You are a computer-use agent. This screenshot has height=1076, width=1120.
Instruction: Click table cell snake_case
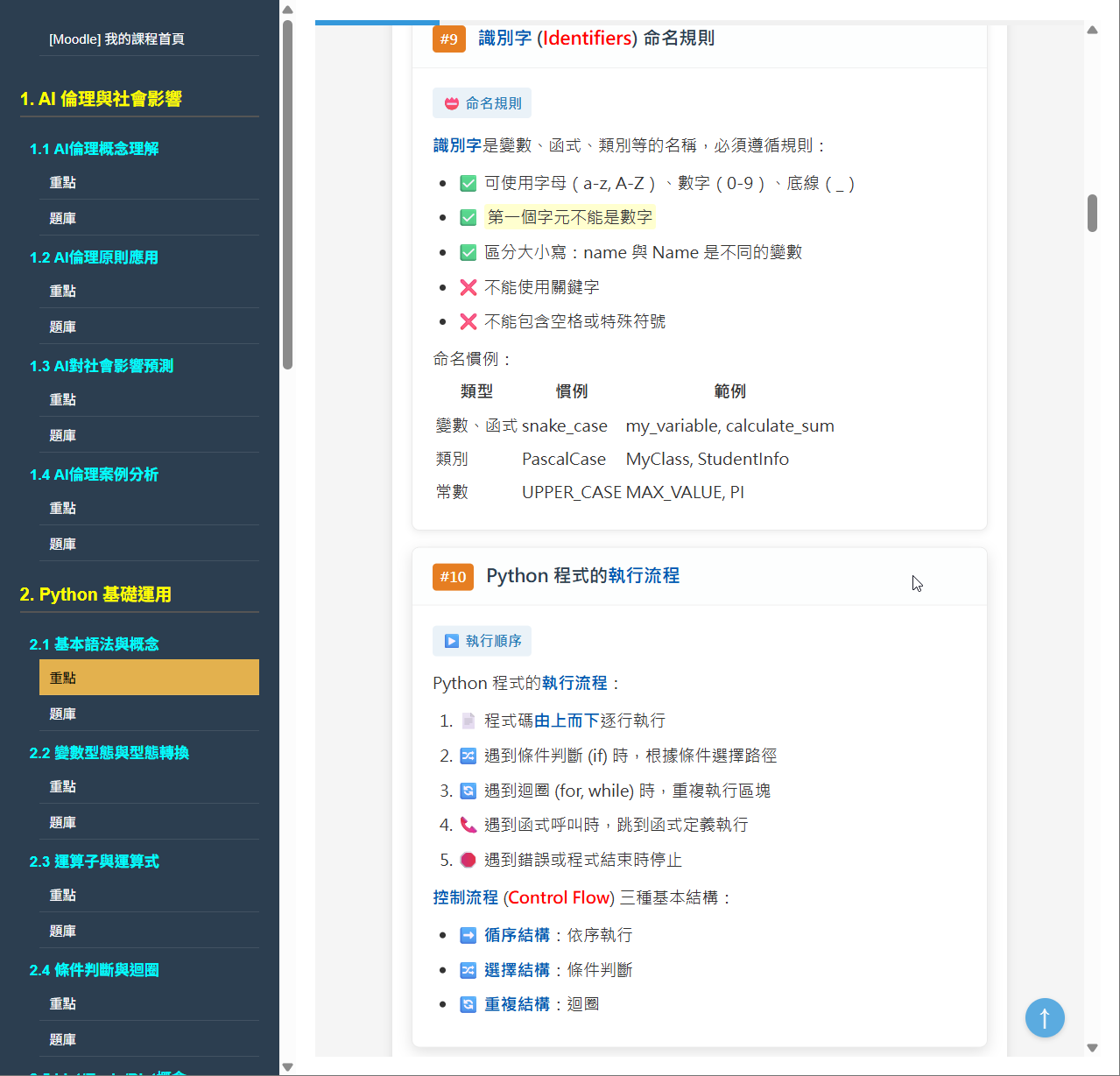pos(565,425)
